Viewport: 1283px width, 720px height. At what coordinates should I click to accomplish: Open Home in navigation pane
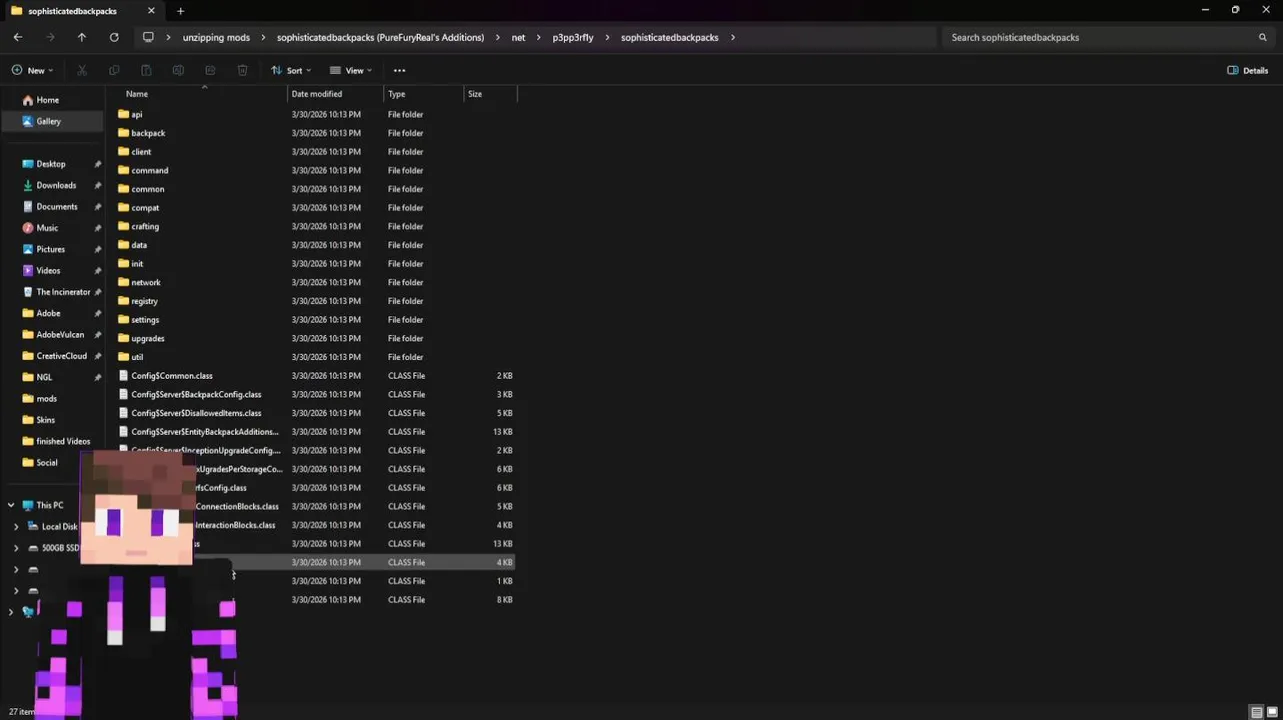[48, 100]
